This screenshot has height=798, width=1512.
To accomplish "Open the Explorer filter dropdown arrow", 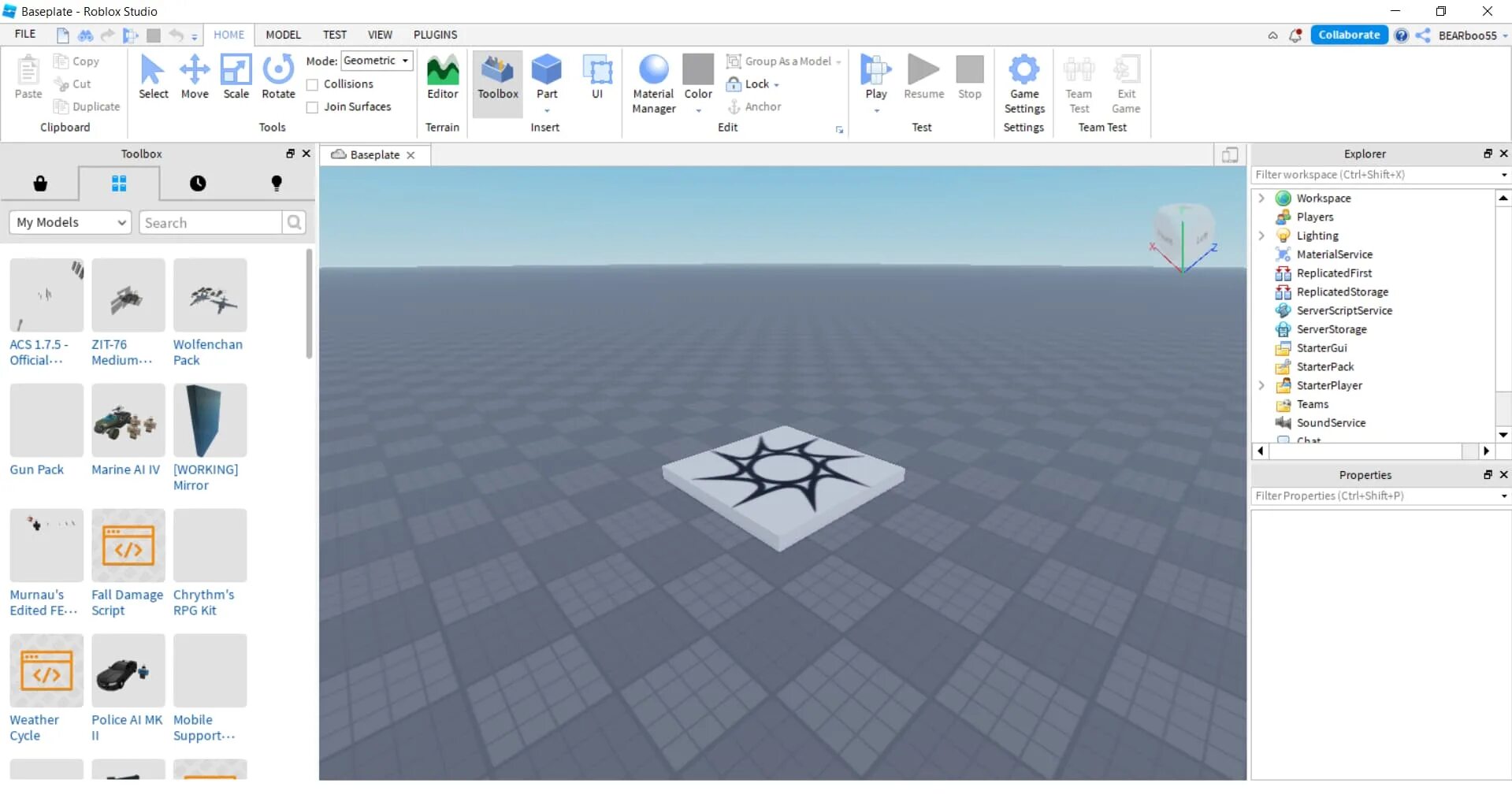I will (1503, 175).
